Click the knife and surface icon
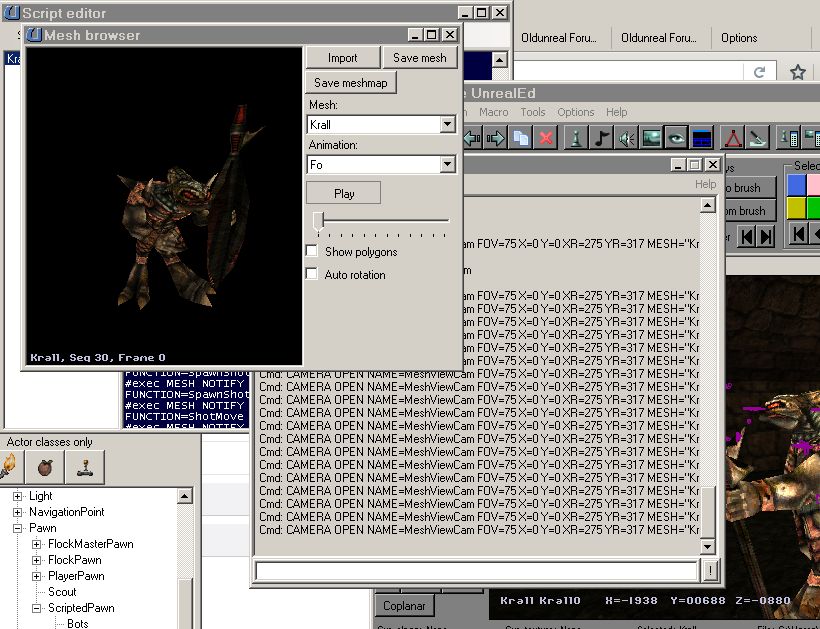820x629 pixels. tap(758, 138)
